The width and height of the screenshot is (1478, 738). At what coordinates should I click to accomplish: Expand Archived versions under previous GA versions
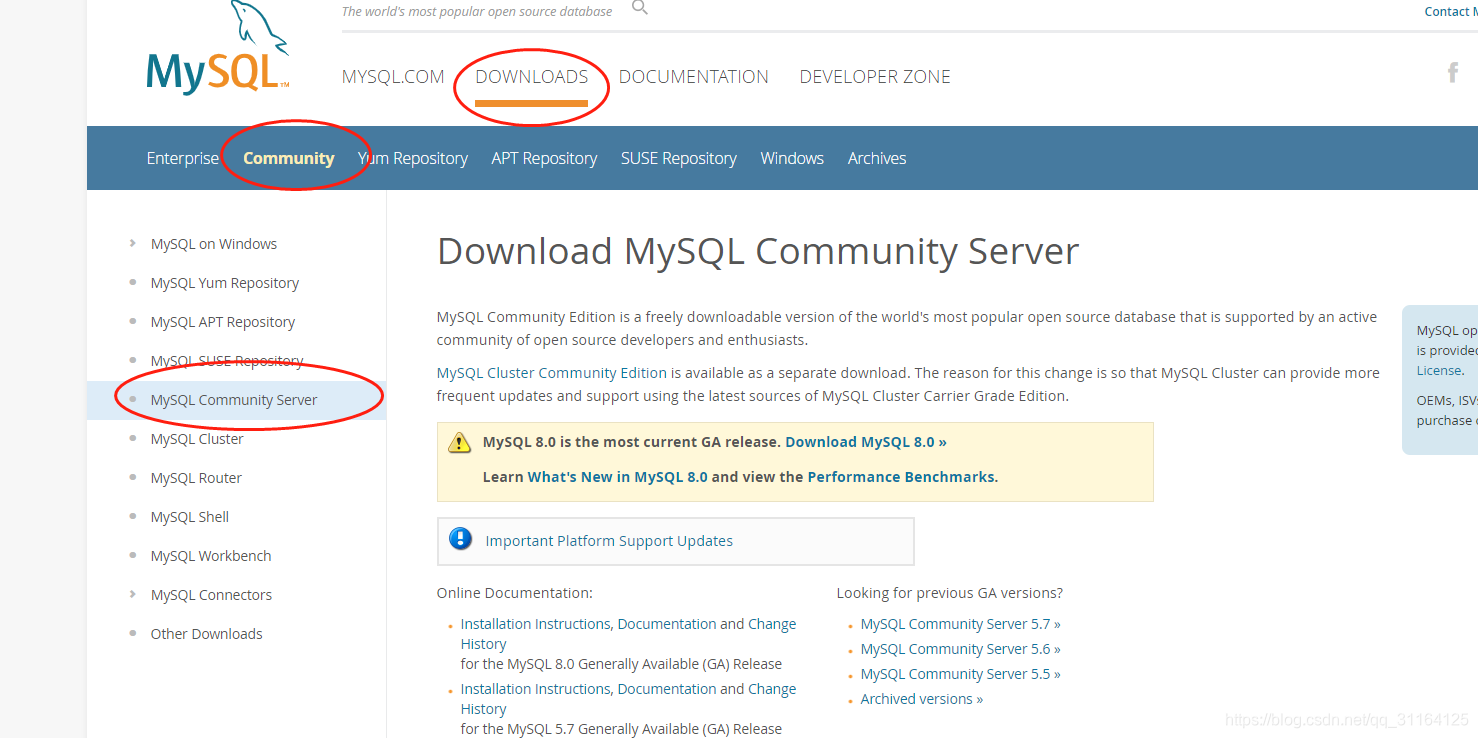point(918,698)
